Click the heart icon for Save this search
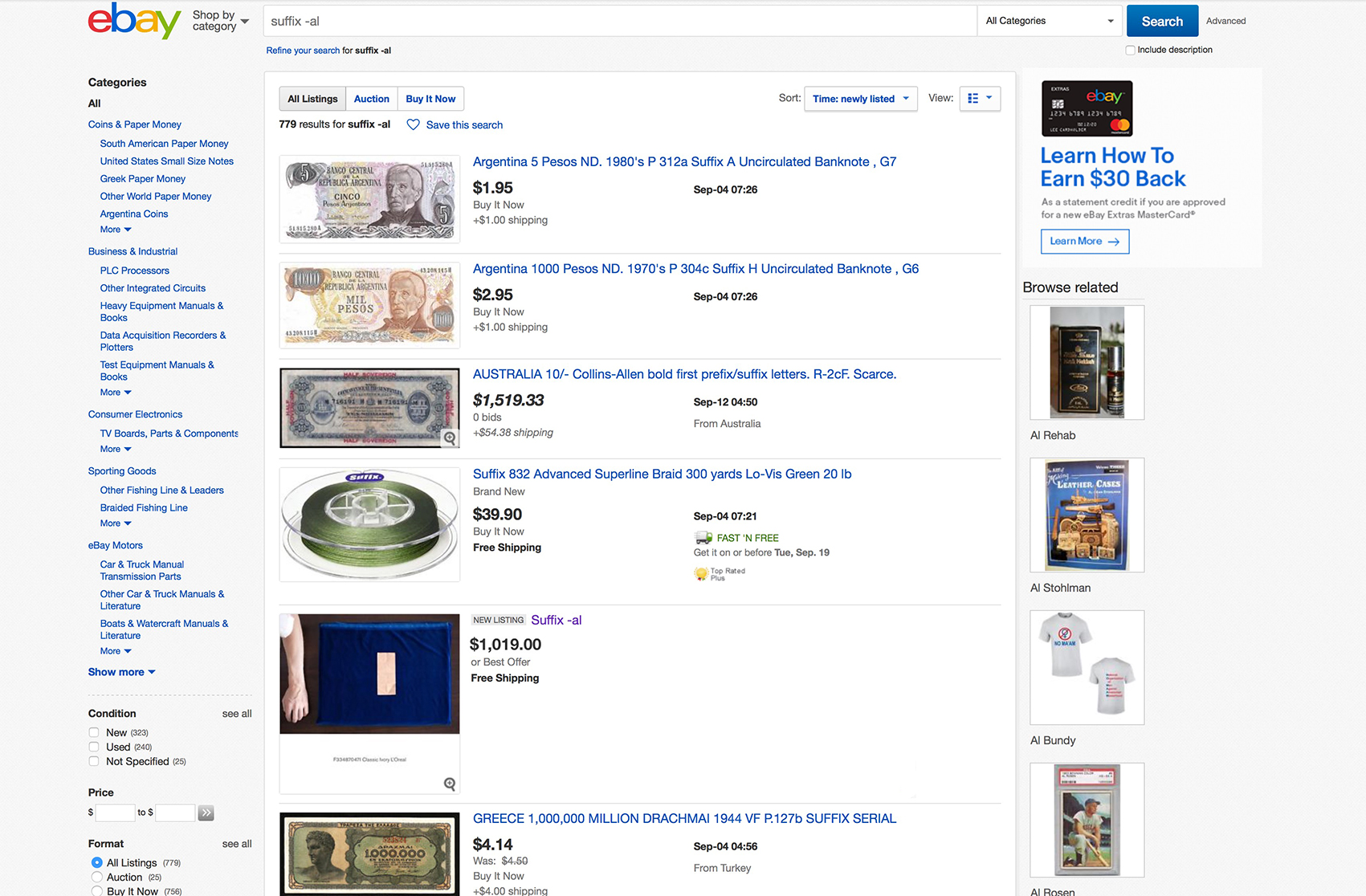 pyautogui.click(x=413, y=124)
